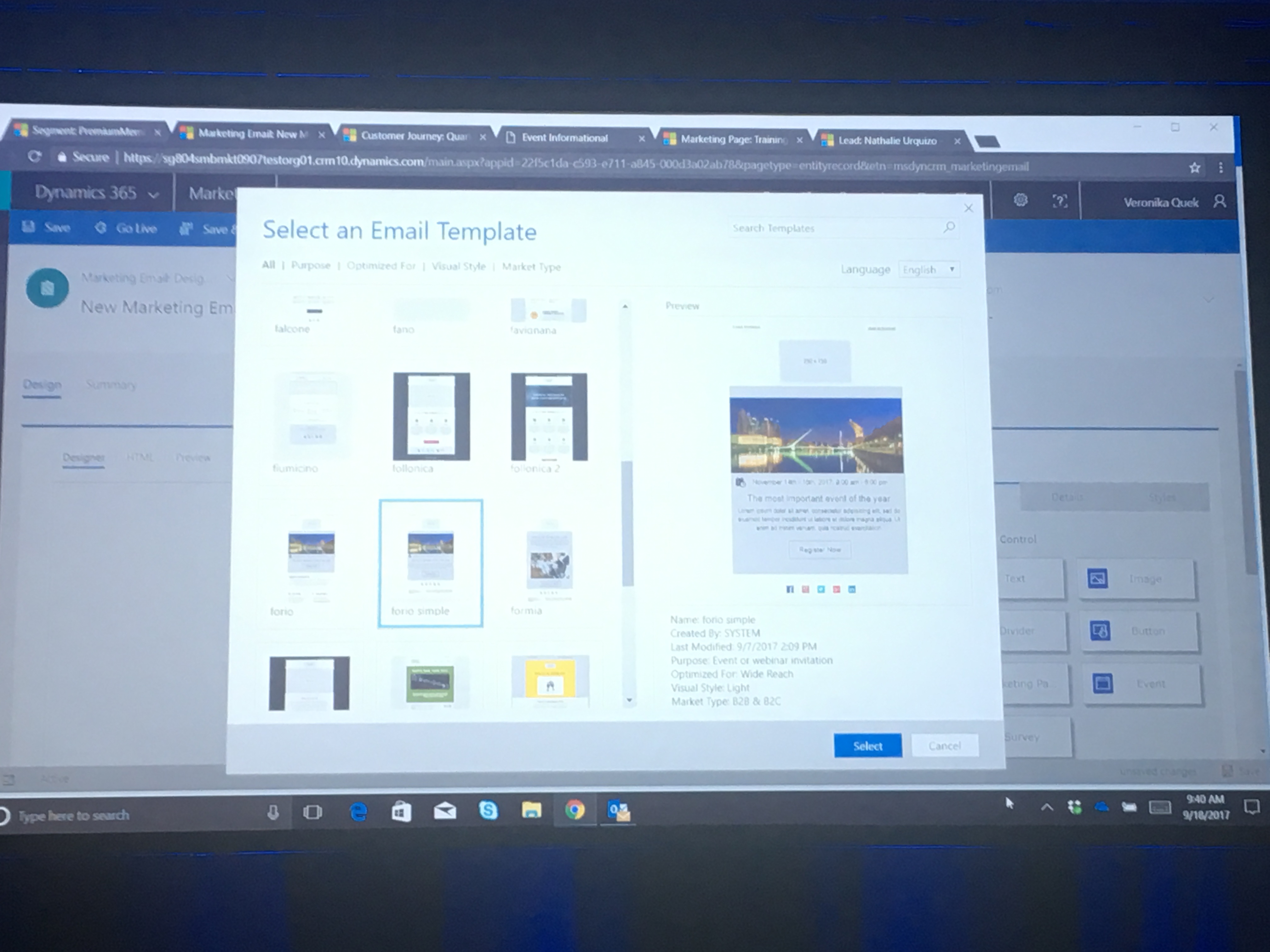Click the Twitter icon in preview
Image resolution: width=1270 pixels, height=952 pixels.
click(x=821, y=589)
